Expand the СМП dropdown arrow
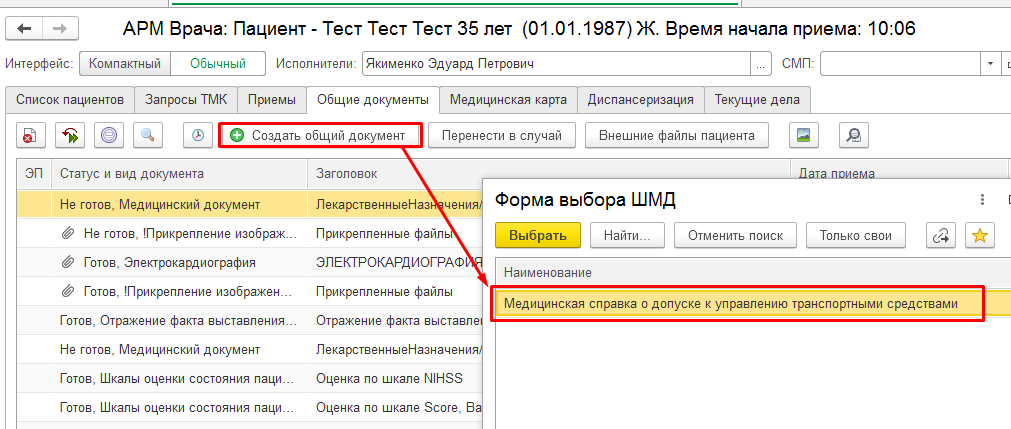The height and width of the screenshot is (429, 1011). [x=991, y=64]
